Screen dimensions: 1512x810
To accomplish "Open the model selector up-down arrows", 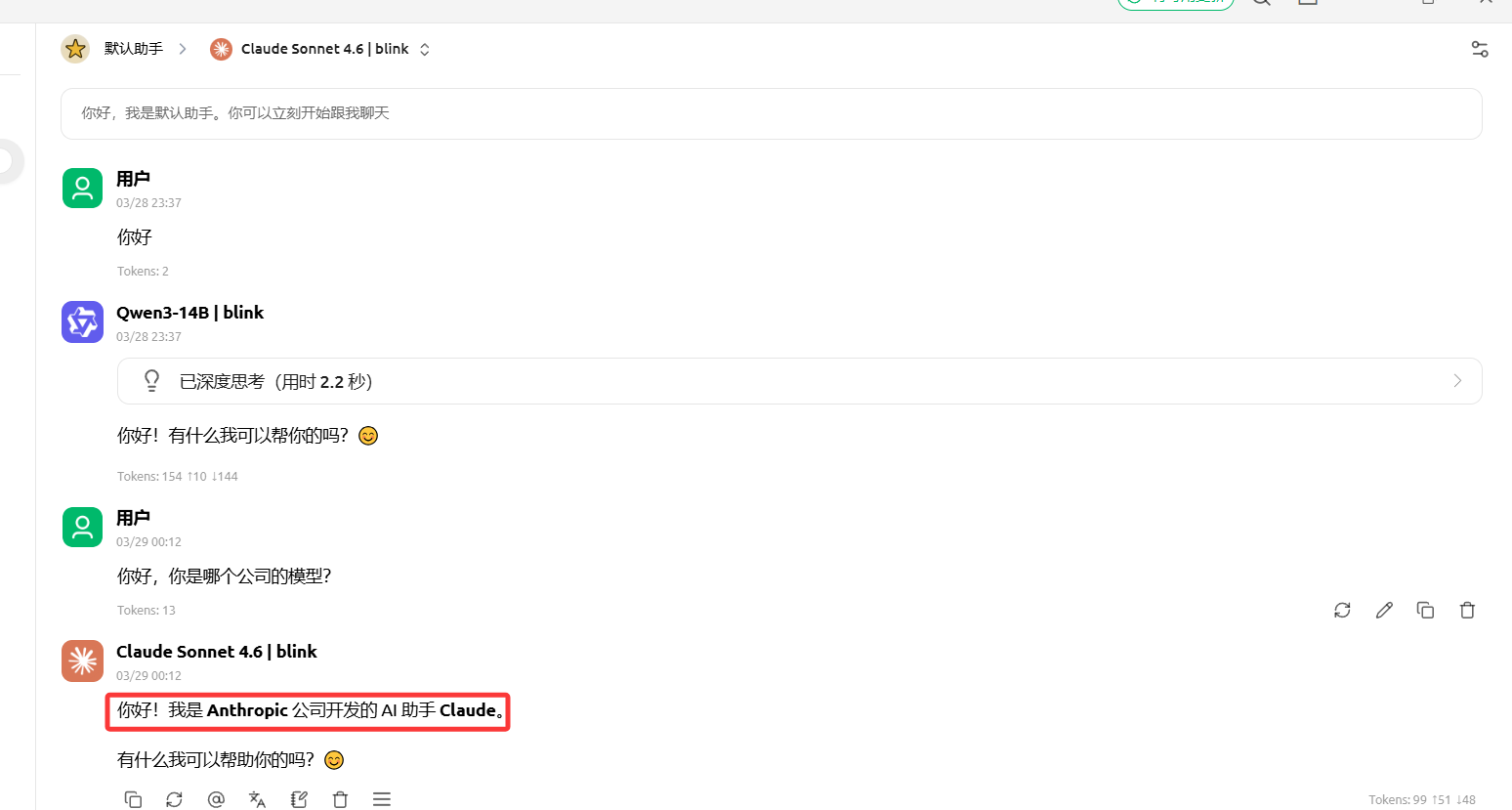I will click(x=425, y=49).
